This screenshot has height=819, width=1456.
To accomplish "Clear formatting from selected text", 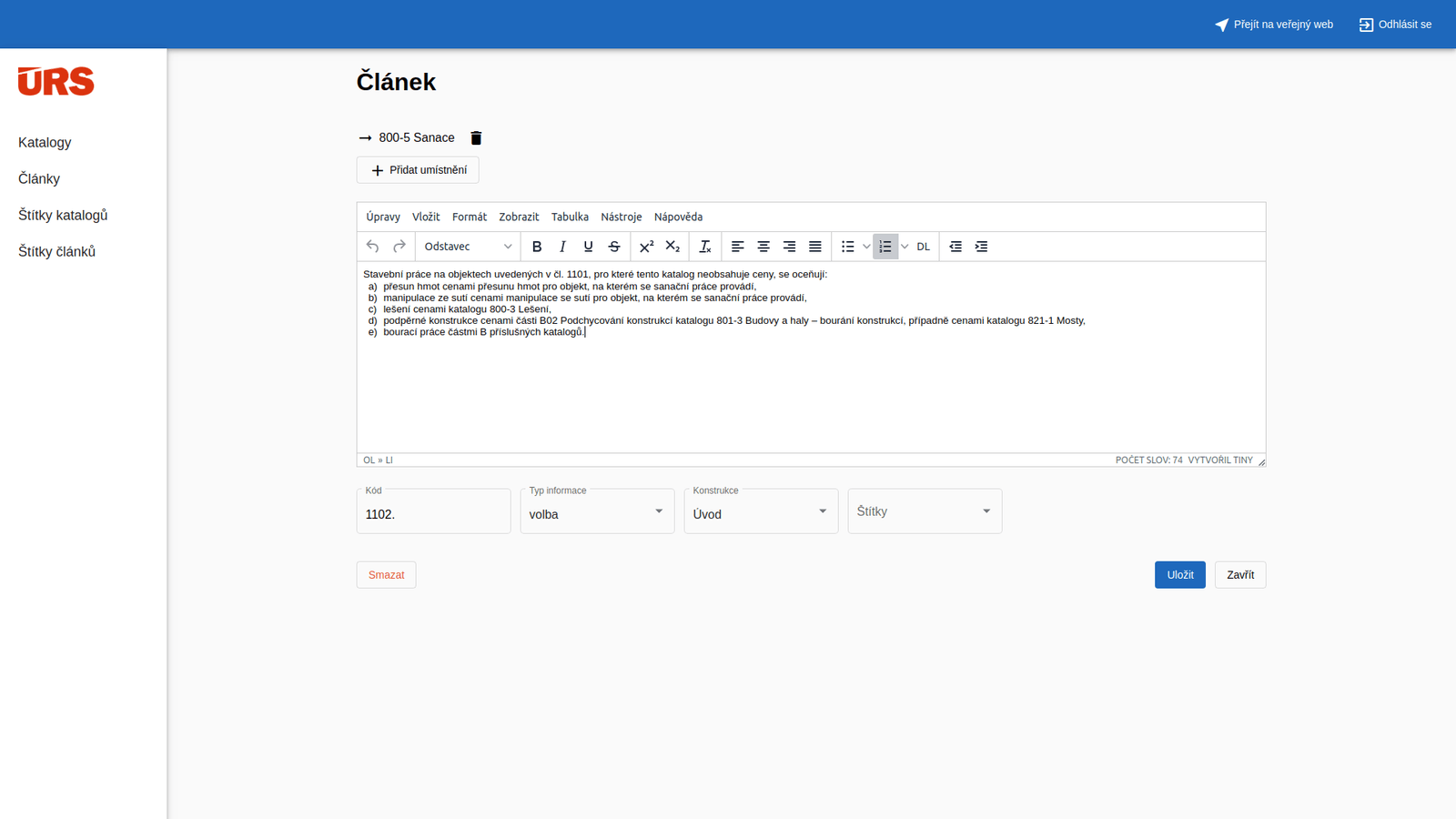I will pos(705,247).
